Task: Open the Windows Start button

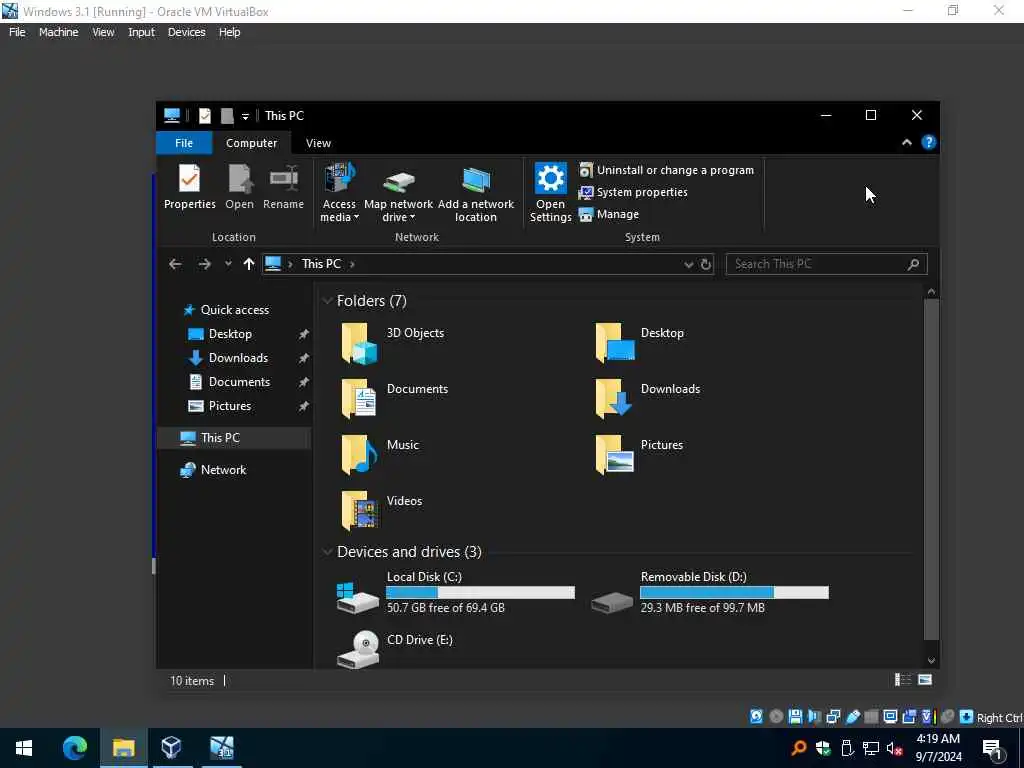Action: point(24,748)
